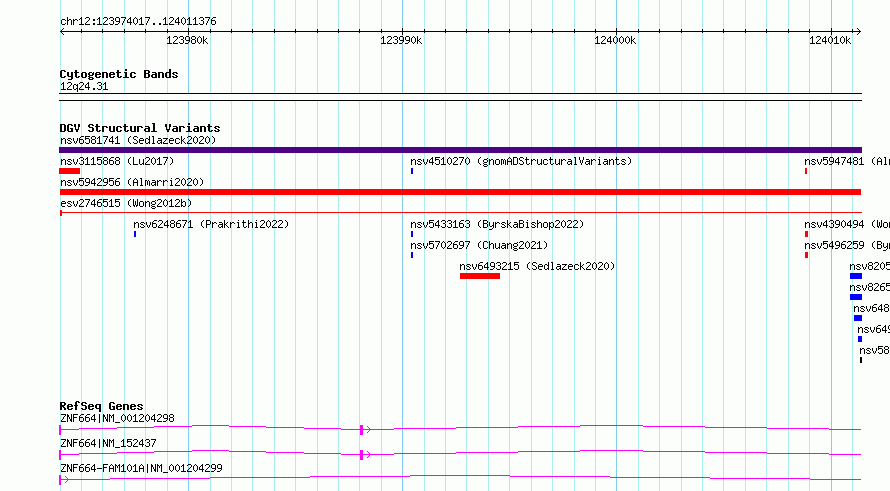Select the exon marker on ZNF664|NM_001204298

[x=362, y=430]
